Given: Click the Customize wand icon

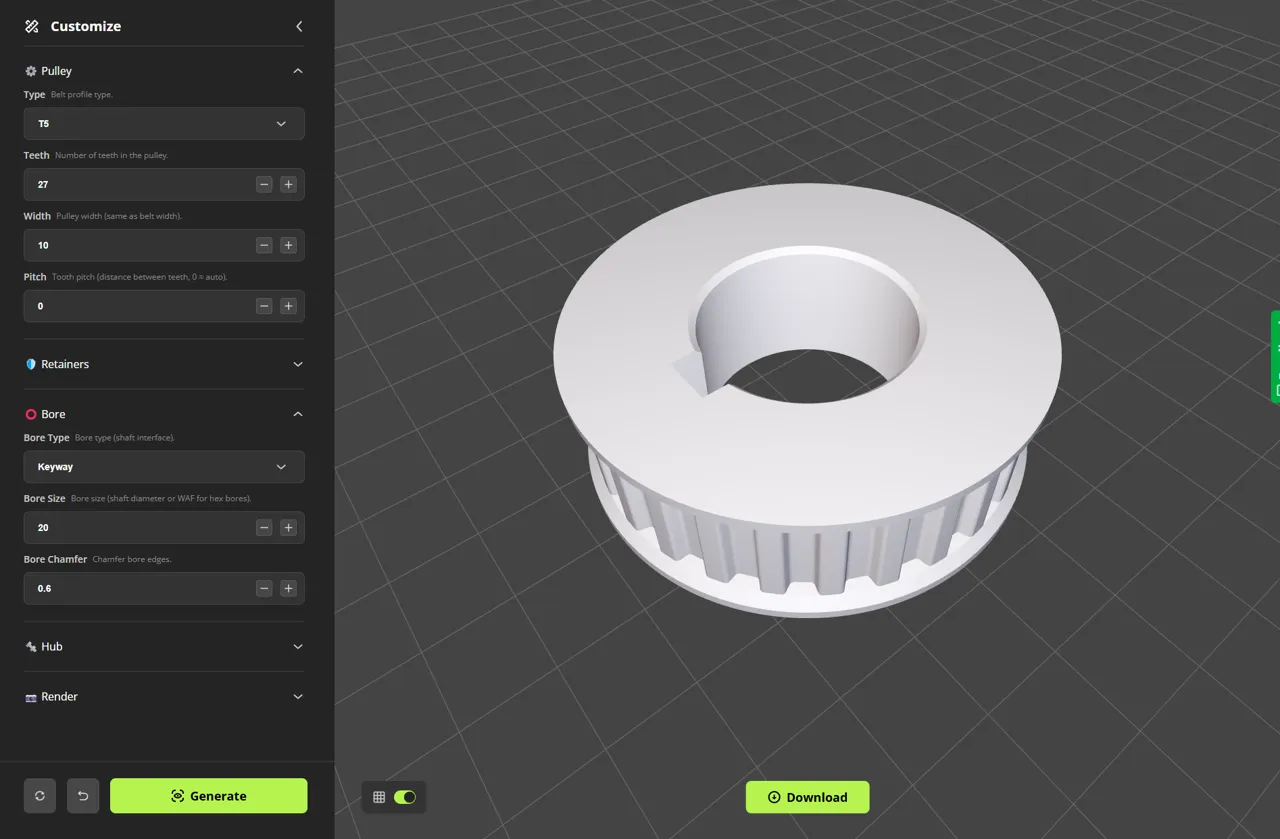Looking at the screenshot, I should (x=32, y=27).
